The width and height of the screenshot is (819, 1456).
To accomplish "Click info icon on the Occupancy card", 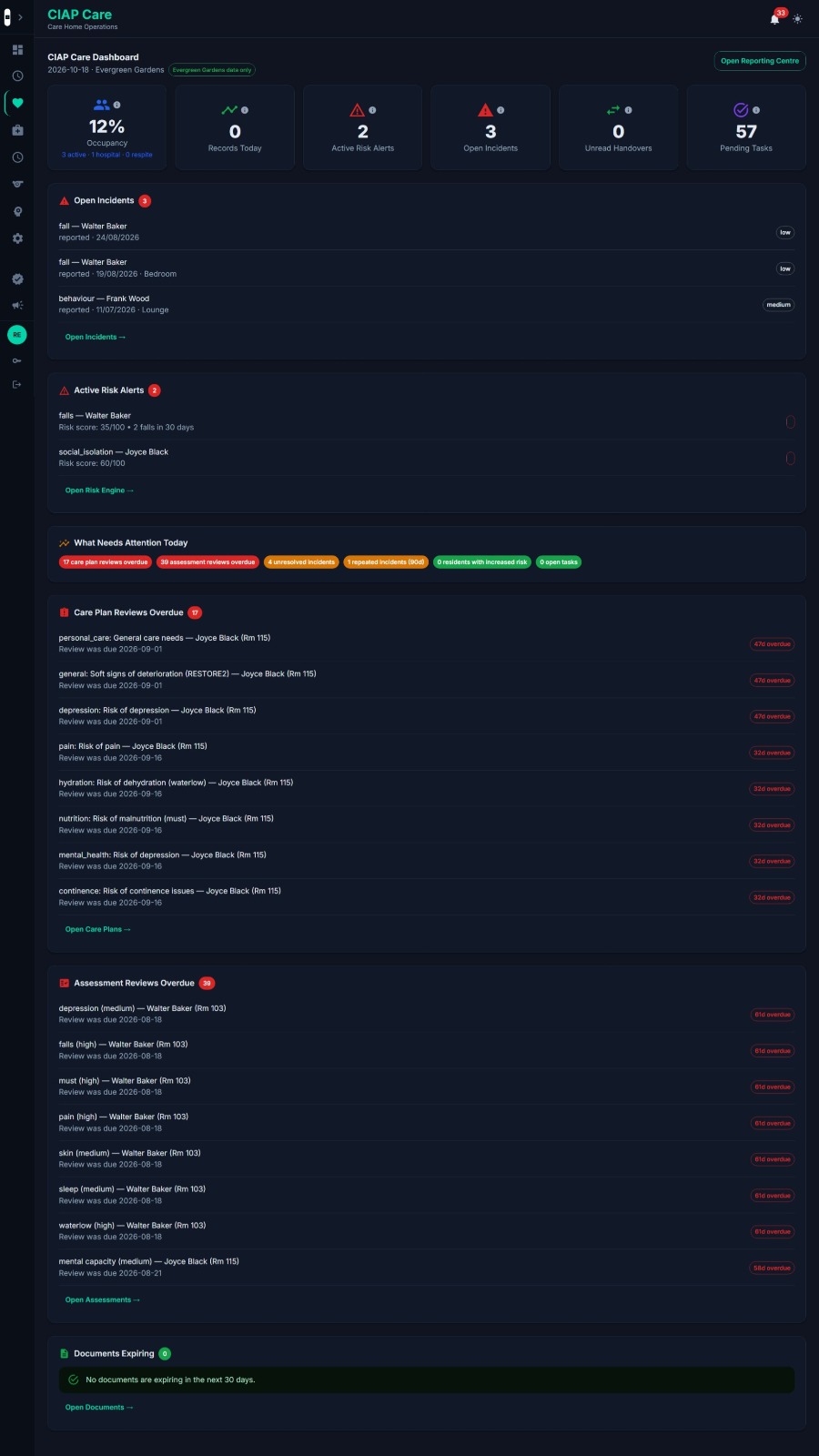I will 116,105.
